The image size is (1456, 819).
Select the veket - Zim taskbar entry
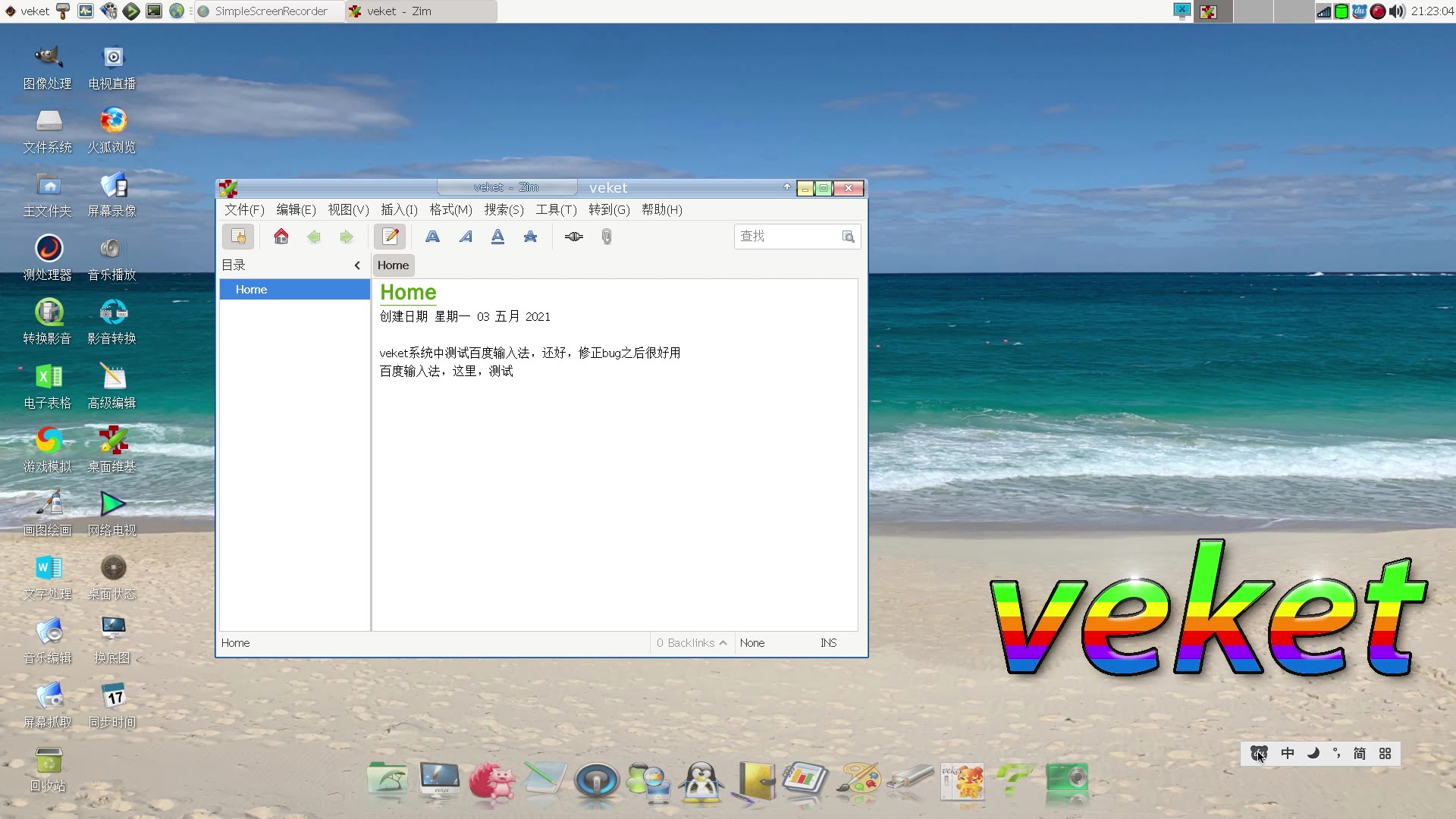pos(422,11)
